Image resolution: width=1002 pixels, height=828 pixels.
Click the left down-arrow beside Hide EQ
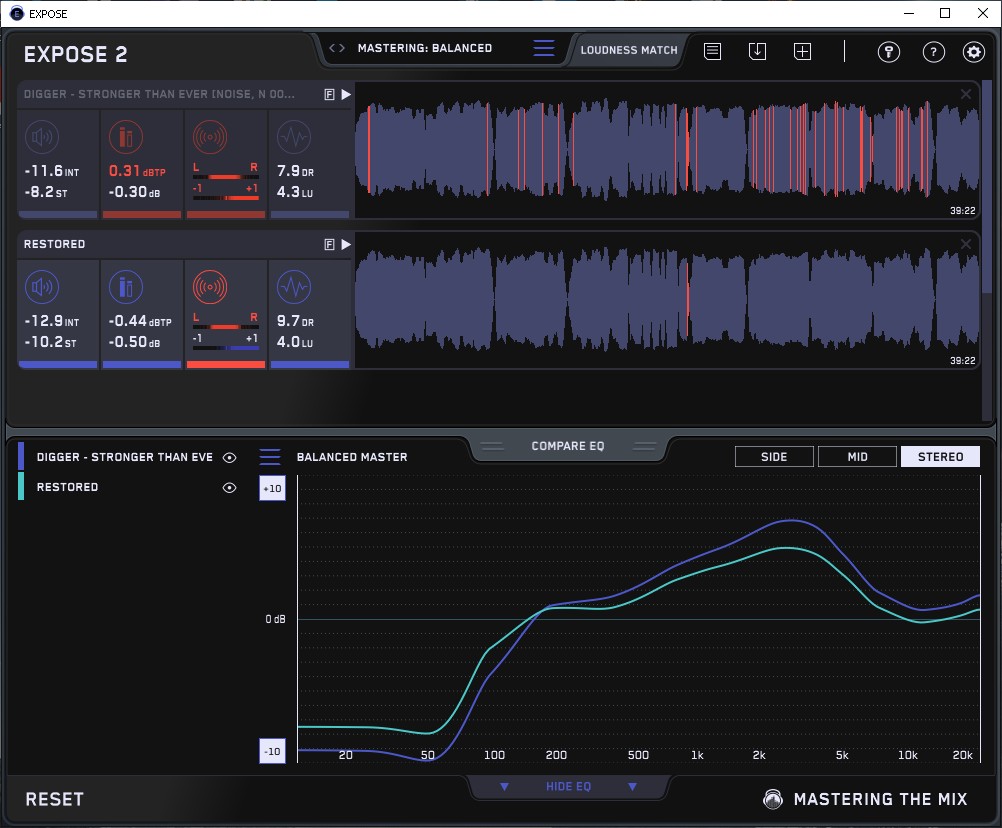[504, 786]
